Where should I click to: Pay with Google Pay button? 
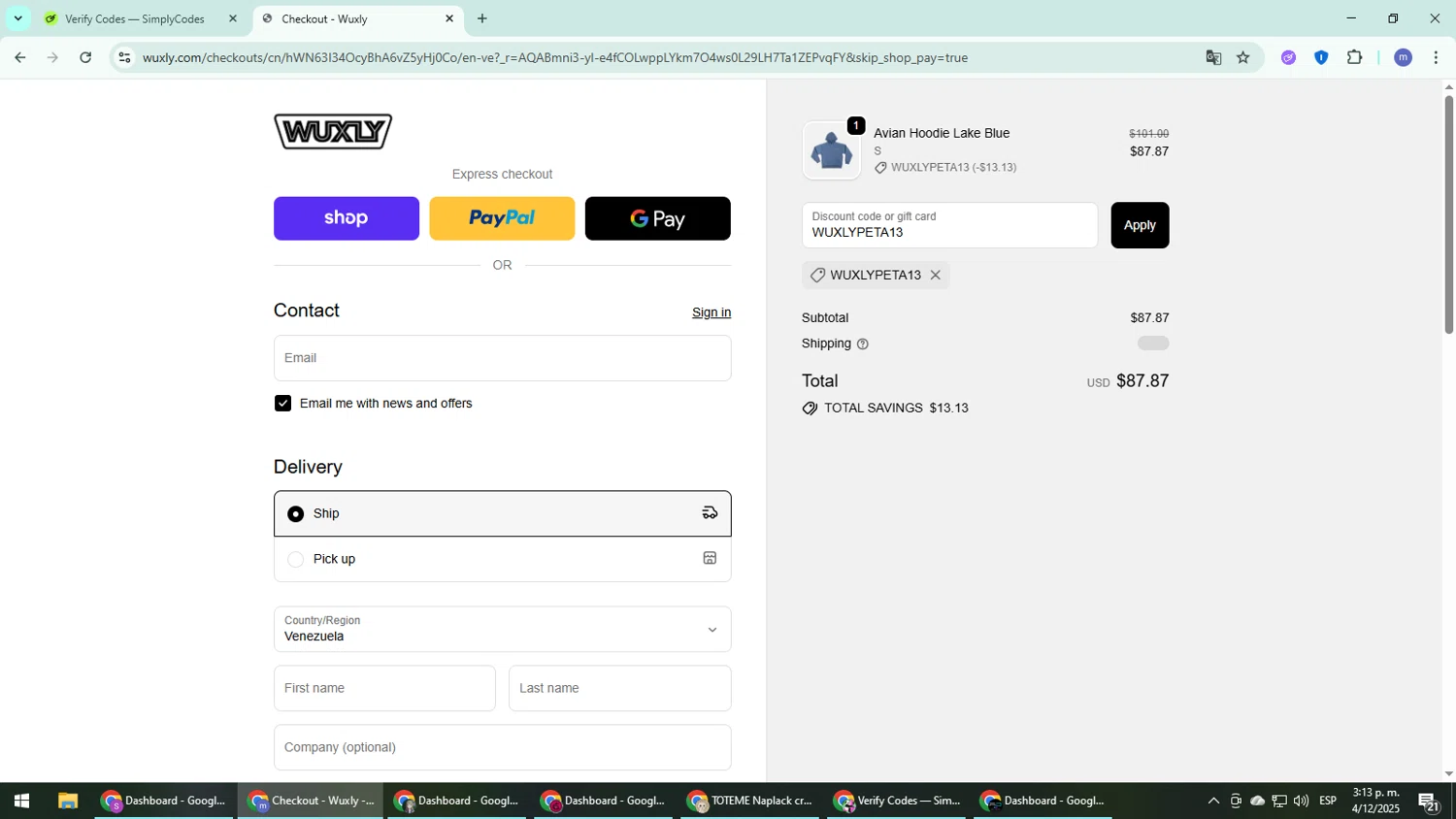tap(658, 218)
